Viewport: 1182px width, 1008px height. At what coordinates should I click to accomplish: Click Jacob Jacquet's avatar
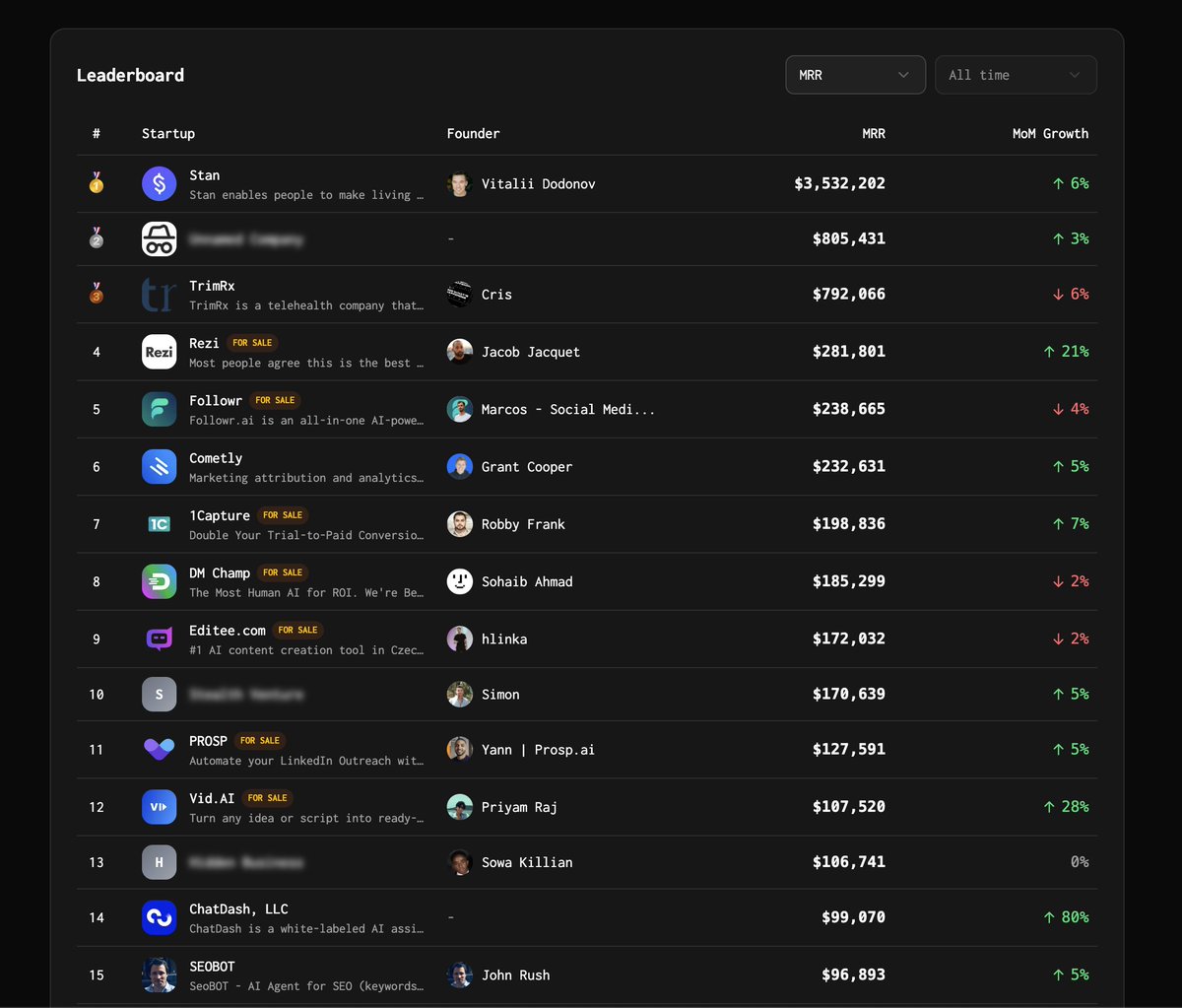tap(460, 352)
